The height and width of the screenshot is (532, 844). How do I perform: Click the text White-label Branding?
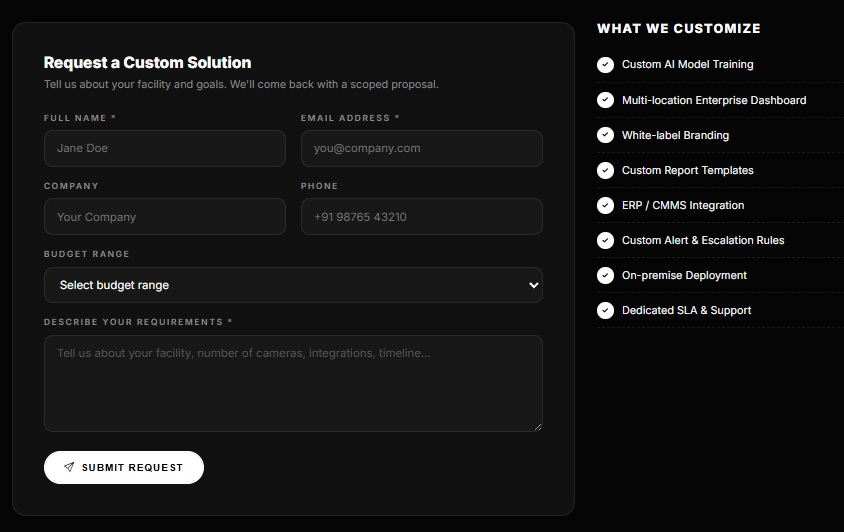676,135
